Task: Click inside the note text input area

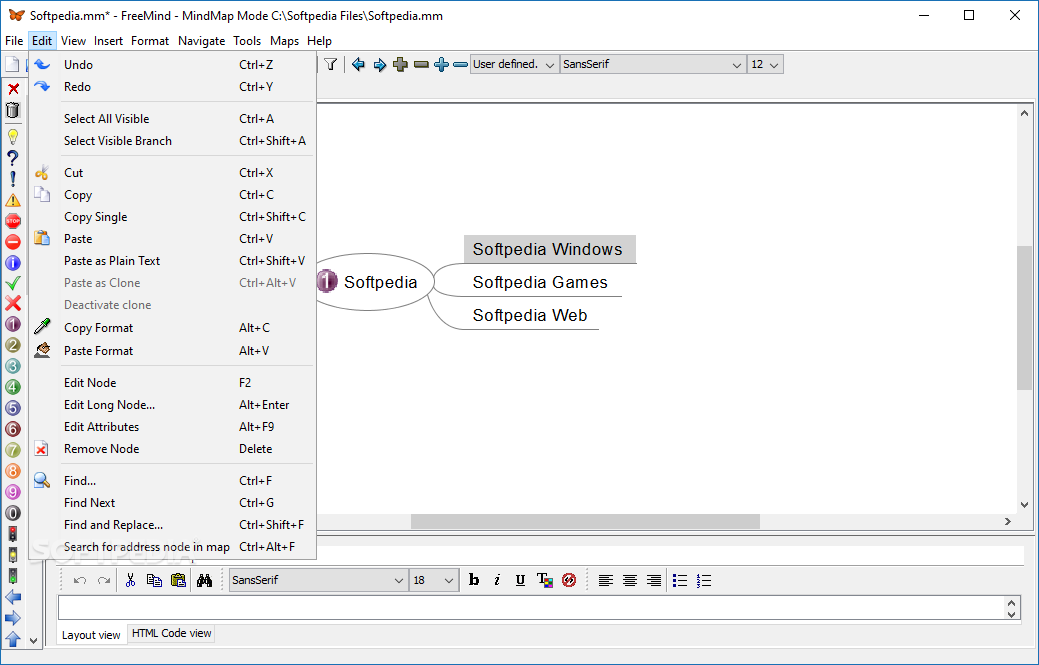Action: pos(530,608)
